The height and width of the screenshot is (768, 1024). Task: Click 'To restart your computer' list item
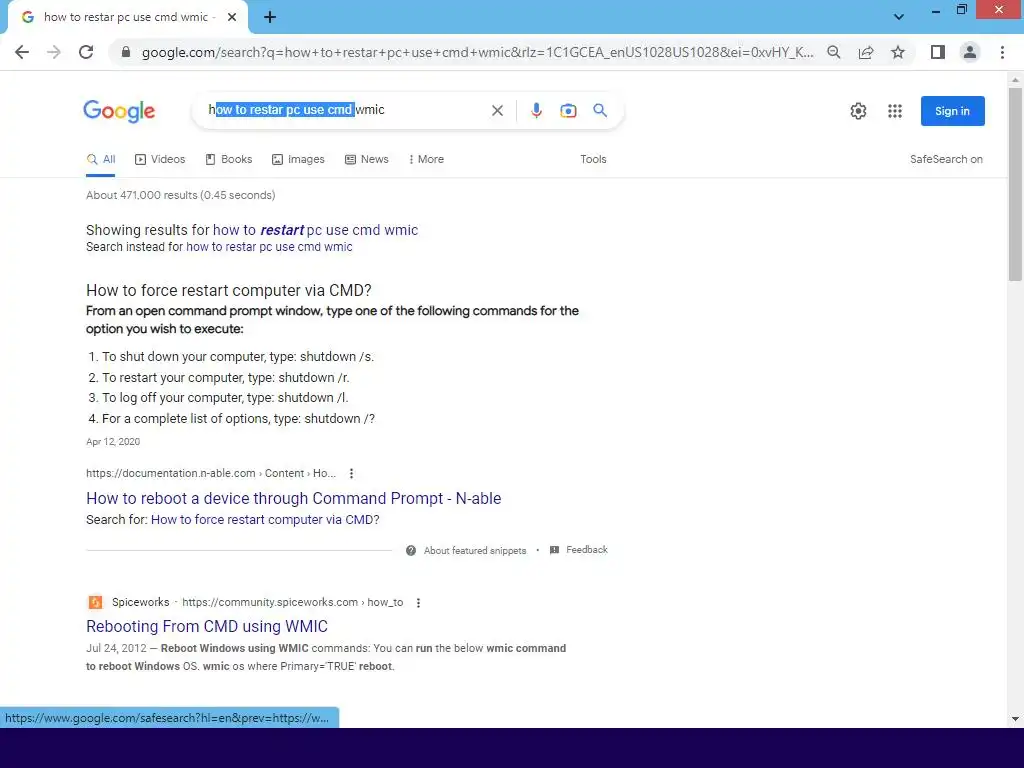(225, 377)
